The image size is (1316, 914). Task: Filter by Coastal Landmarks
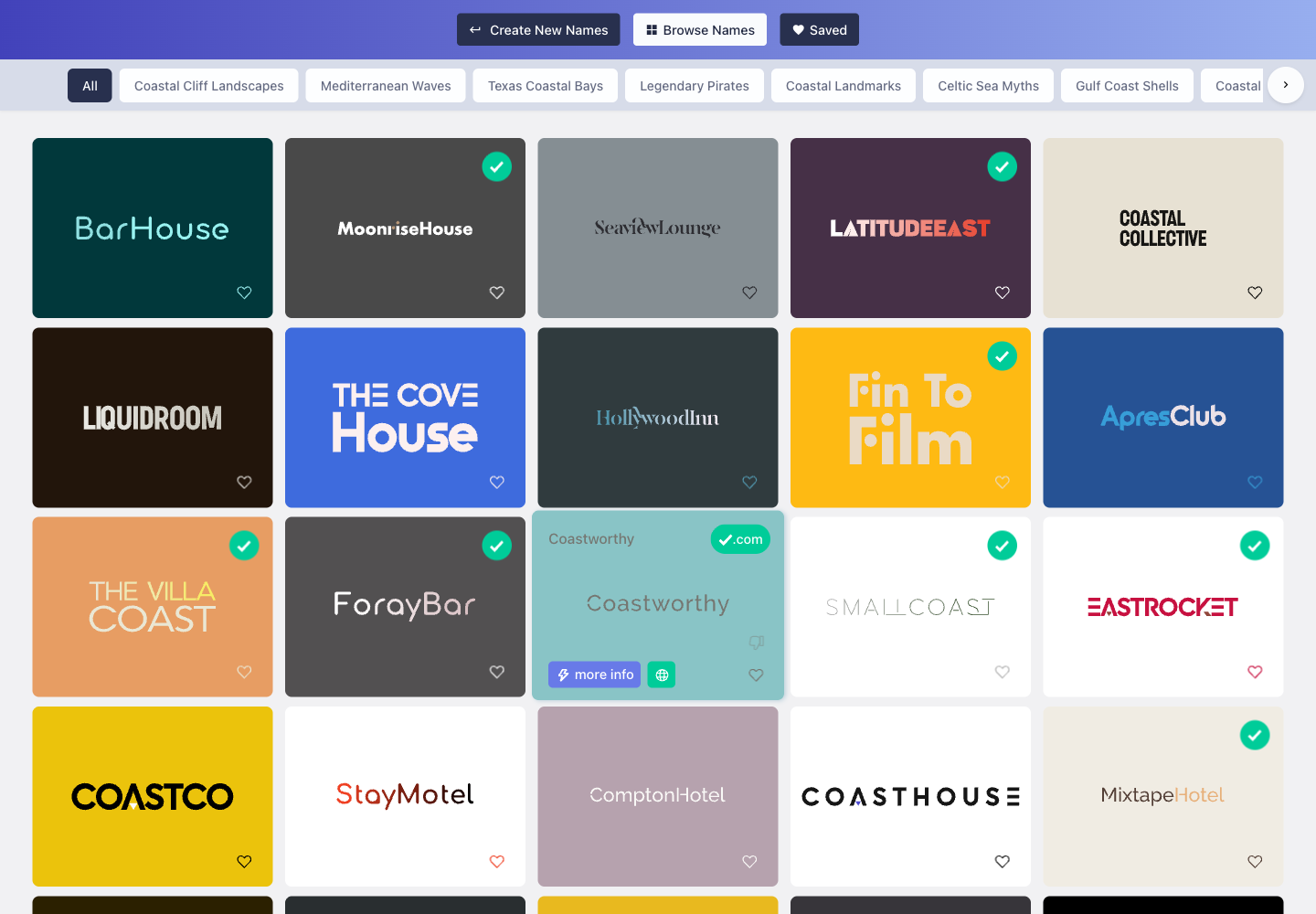(x=844, y=86)
